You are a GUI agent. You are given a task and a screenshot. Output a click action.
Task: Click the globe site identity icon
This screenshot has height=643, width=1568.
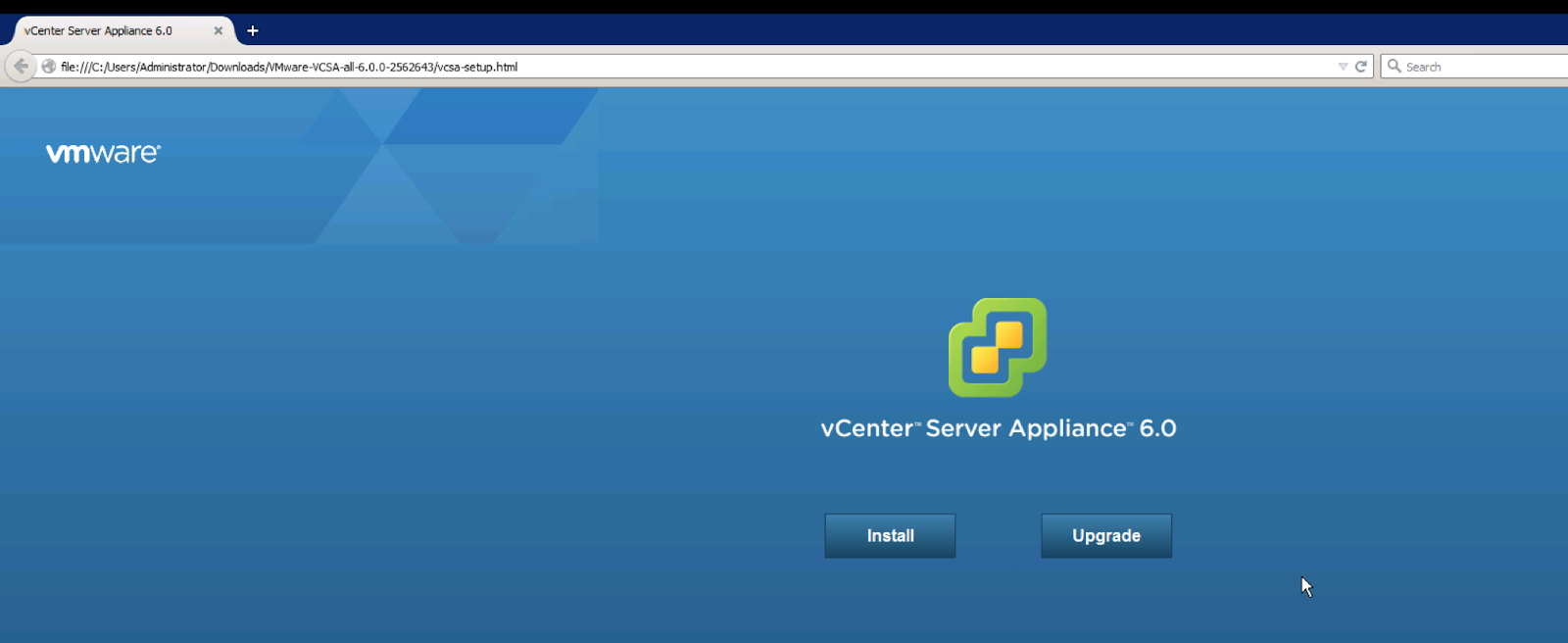point(48,67)
